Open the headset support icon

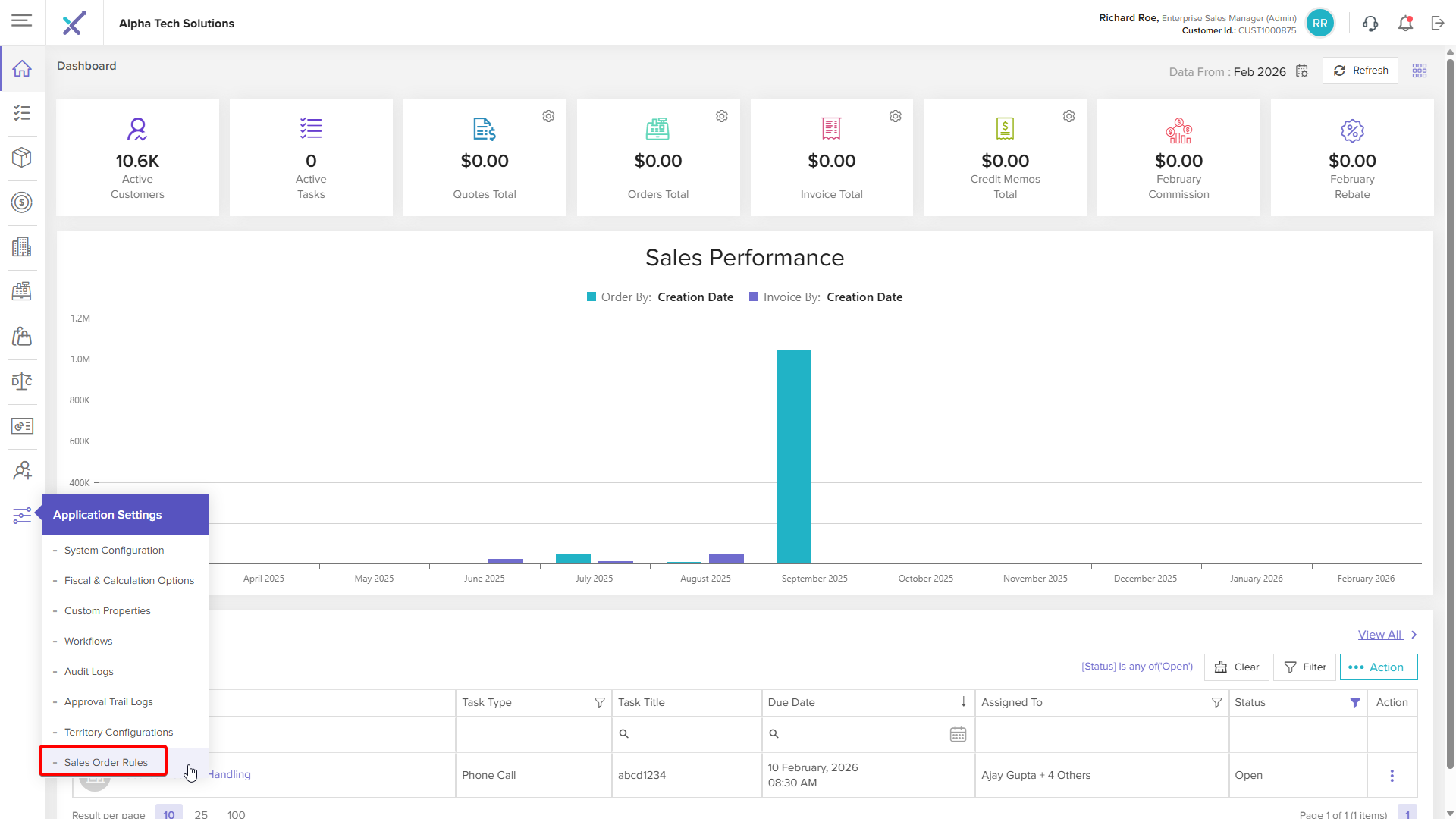tap(1370, 24)
